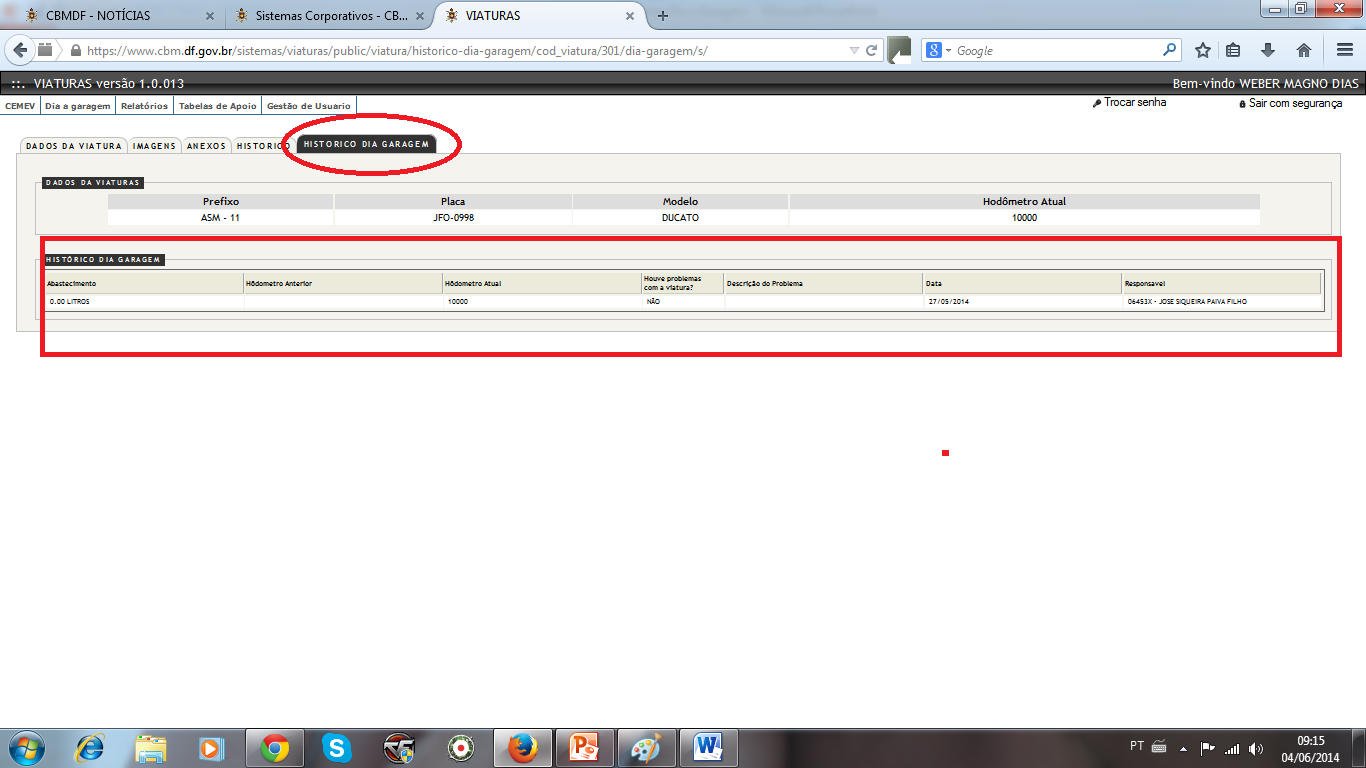Open the downloads arrow in Firefox toolbar
The height and width of the screenshot is (768, 1366).
pos(1268,50)
